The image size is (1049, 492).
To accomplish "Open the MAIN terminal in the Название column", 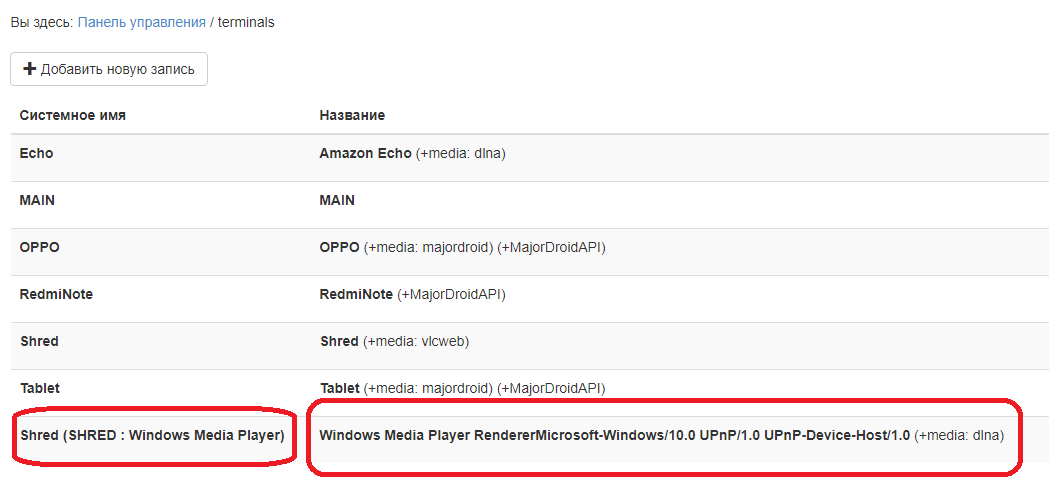I will click(337, 200).
